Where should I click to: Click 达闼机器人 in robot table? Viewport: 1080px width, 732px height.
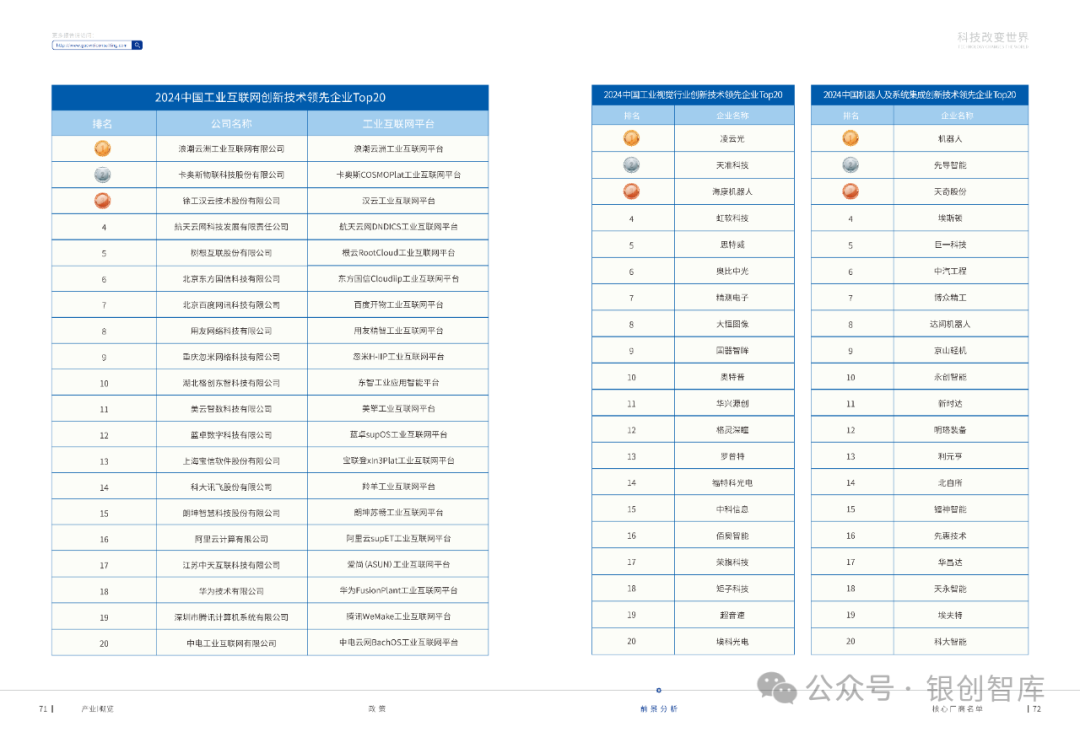tap(950, 324)
